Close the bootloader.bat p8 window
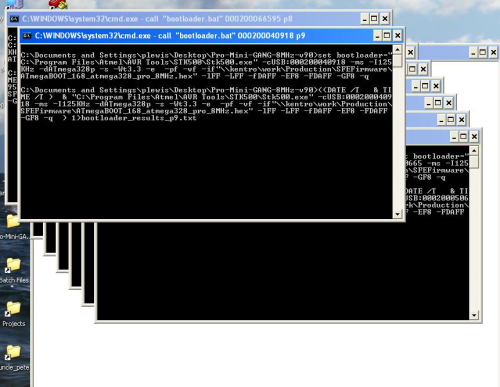The height and width of the screenshot is (387, 500). click(x=385, y=19)
